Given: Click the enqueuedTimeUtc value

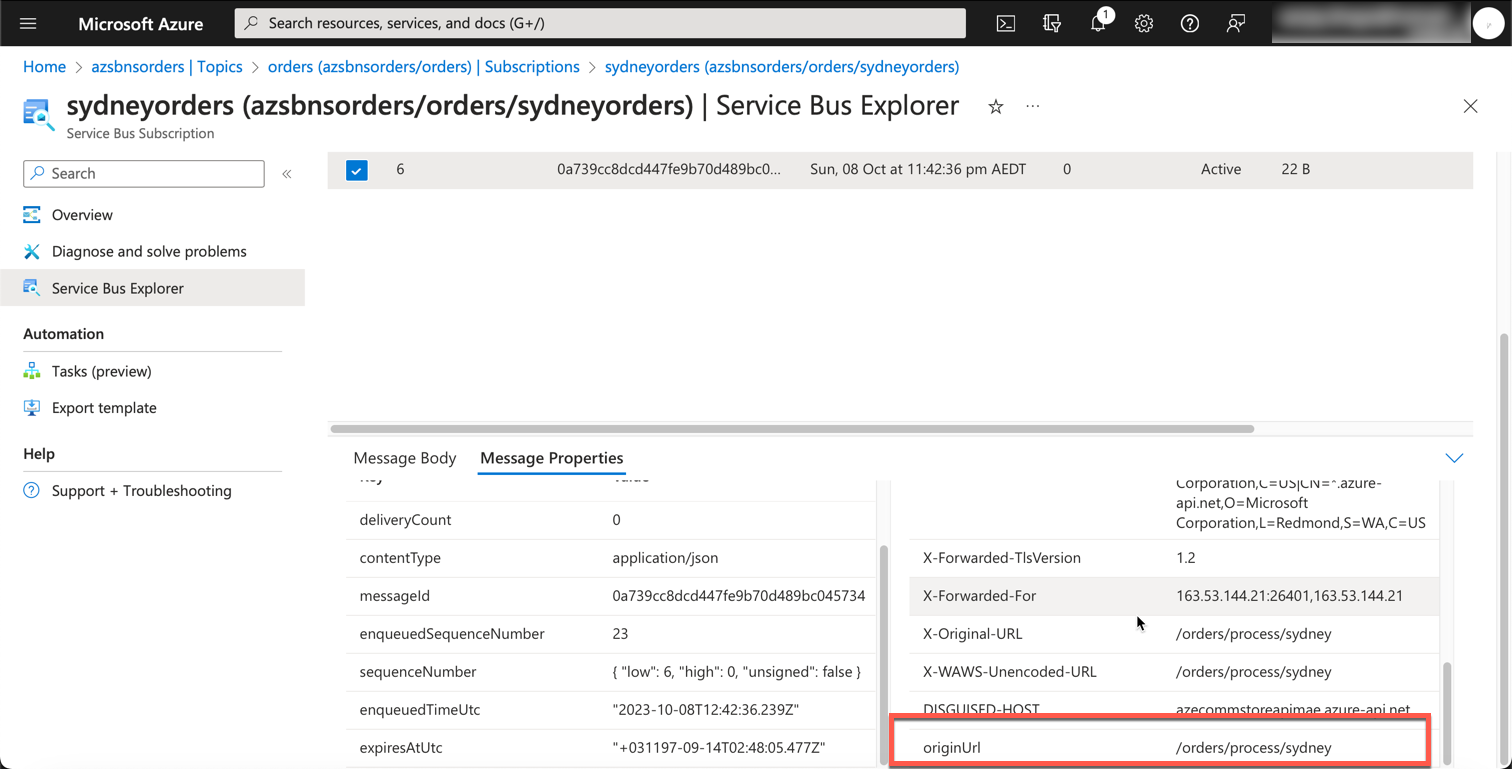Looking at the screenshot, I should (705, 710).
